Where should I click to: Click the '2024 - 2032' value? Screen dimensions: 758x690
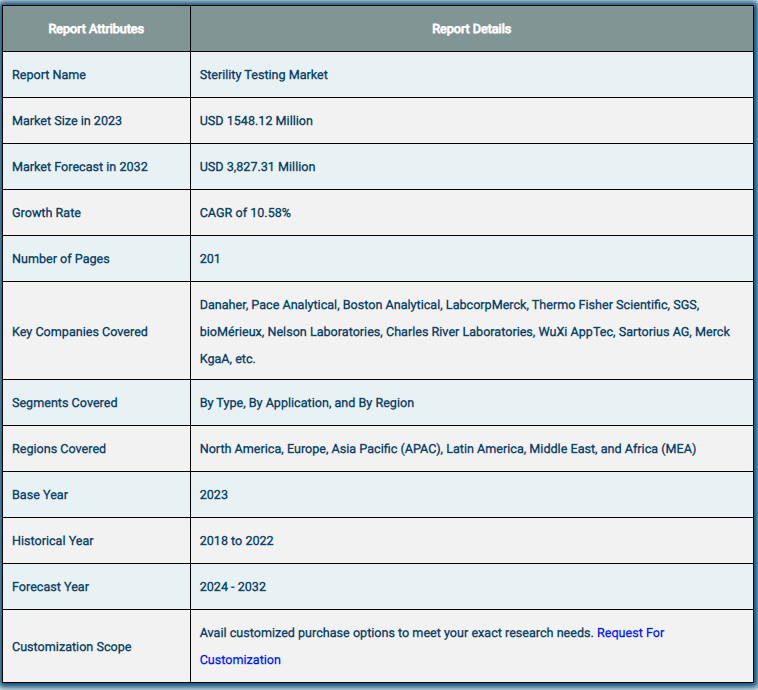tap(233, 587)
